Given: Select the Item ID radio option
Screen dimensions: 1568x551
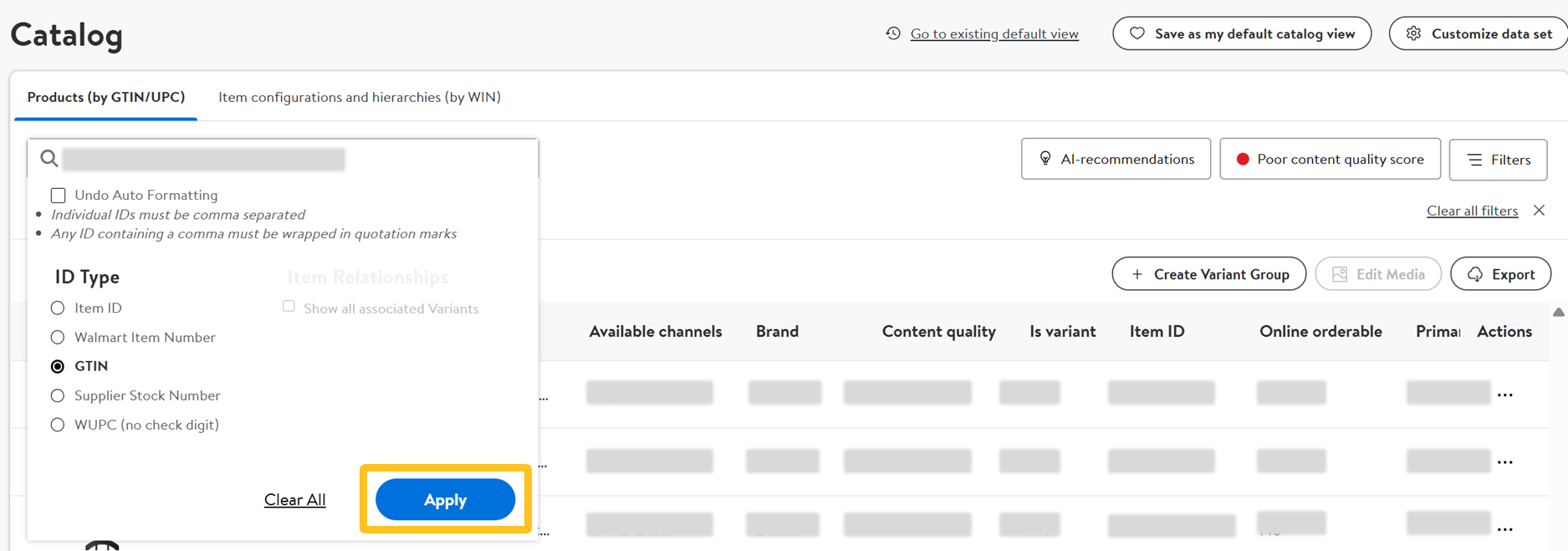Looking at the screenshot, I should 58,309.
